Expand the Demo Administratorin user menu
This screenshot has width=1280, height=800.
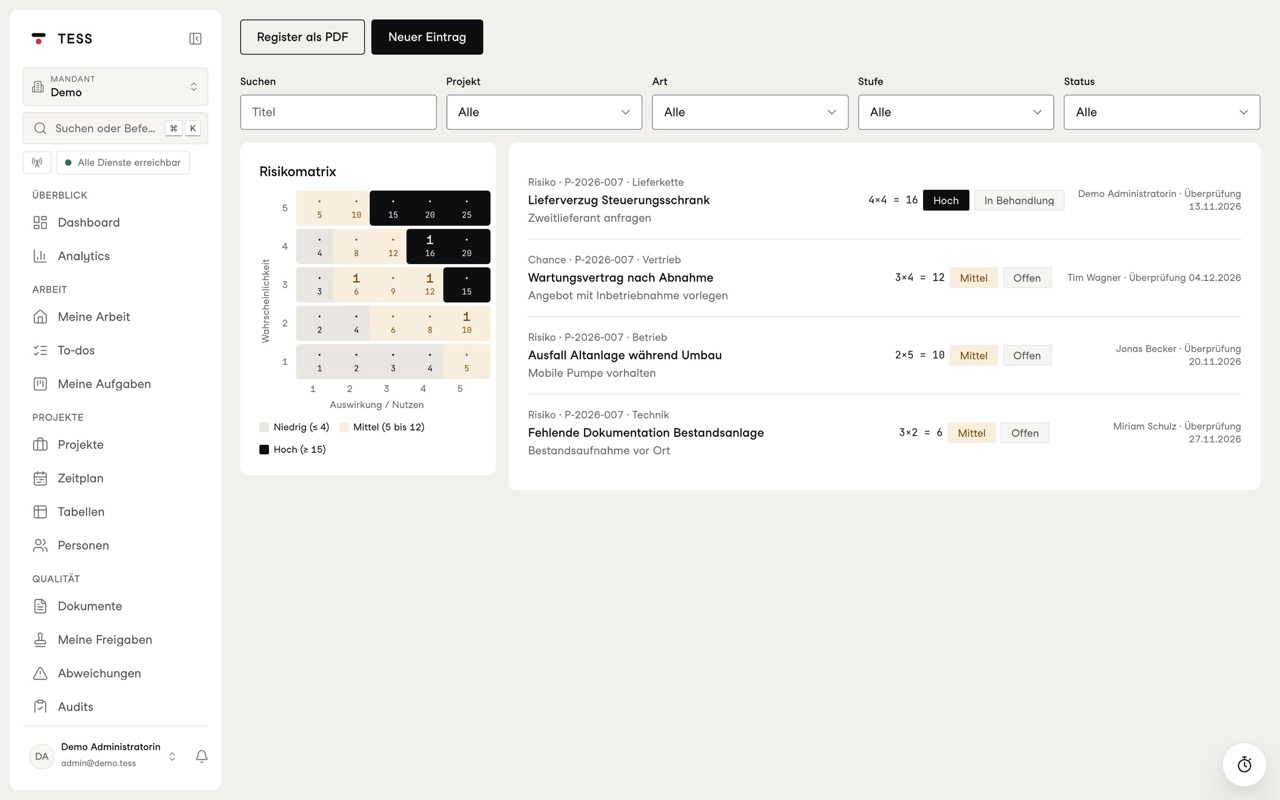click(x=104, y=756)
